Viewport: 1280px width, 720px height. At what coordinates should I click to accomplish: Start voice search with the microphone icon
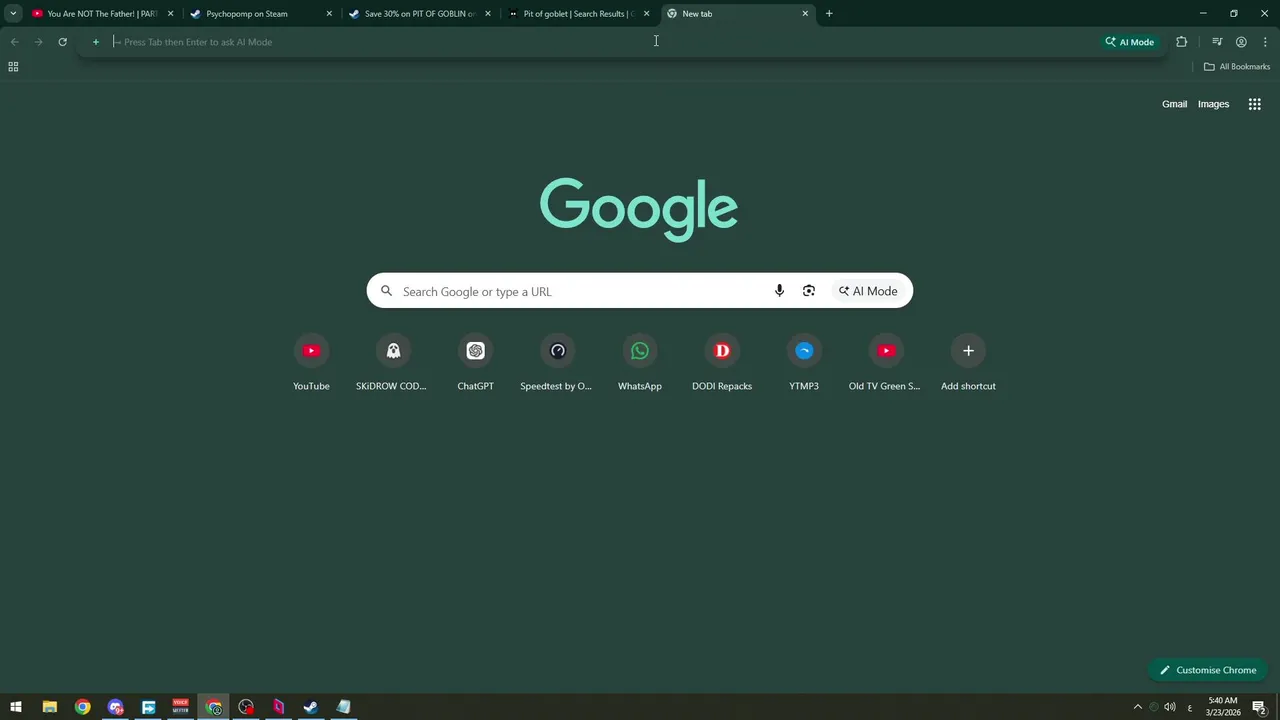pos(779,291)
